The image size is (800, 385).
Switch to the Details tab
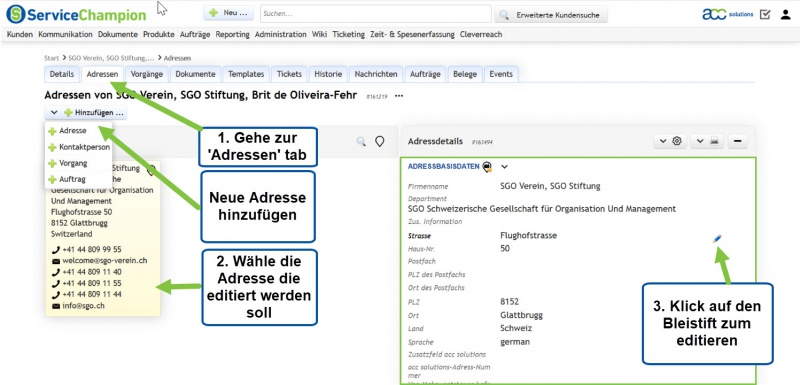62,74
